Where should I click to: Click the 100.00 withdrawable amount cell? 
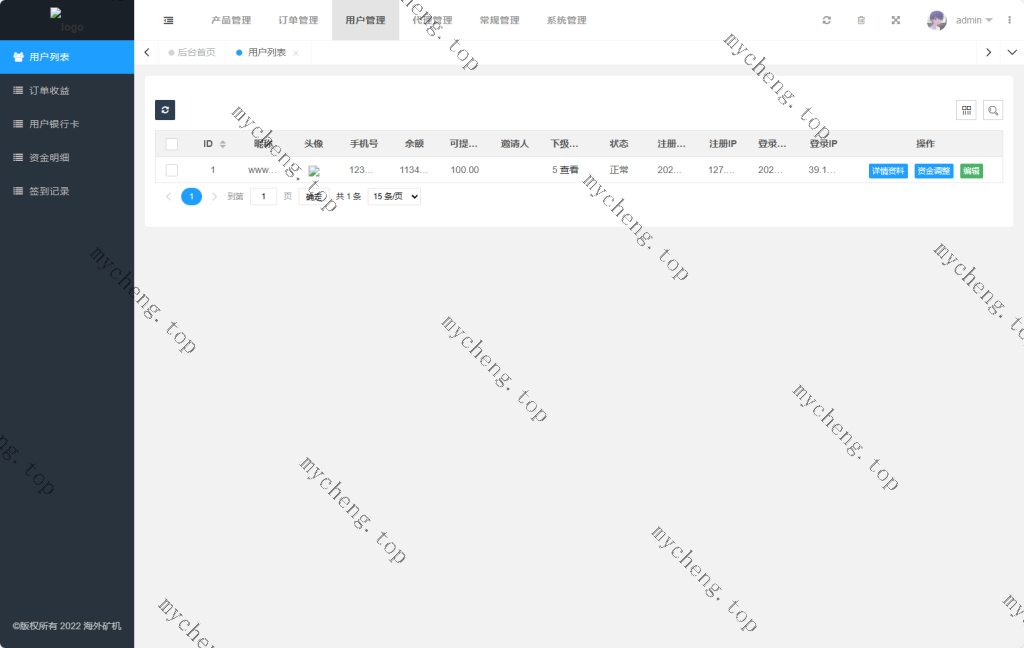(x=465, y=170)
